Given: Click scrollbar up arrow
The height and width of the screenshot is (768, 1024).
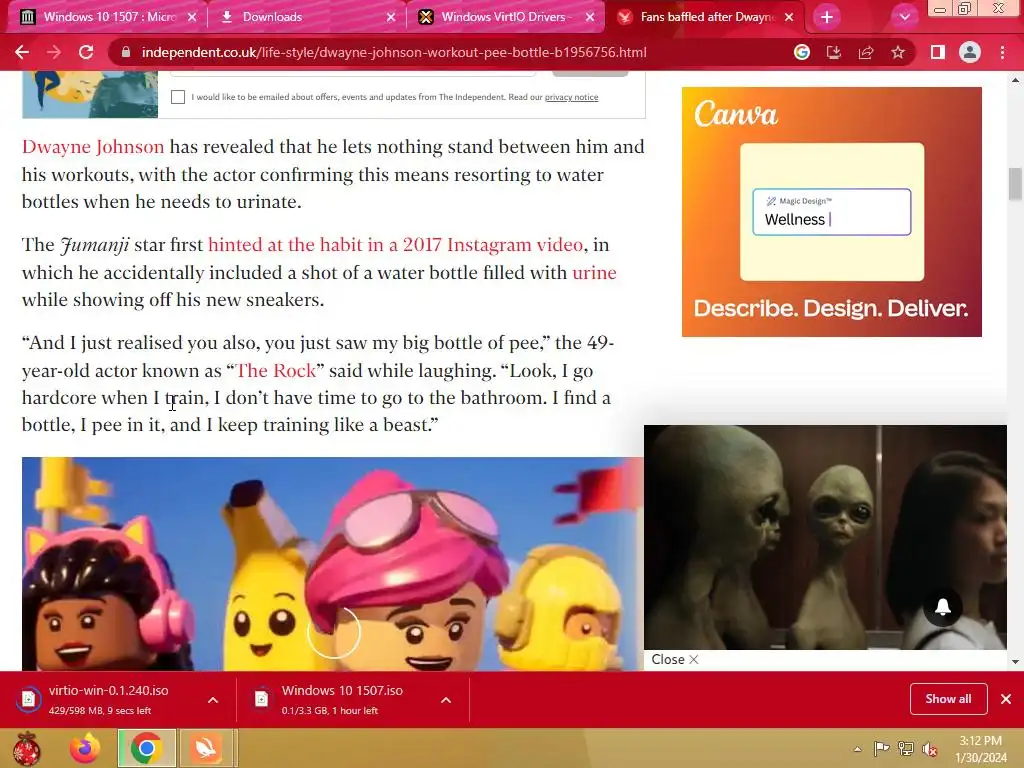Looking at the screenshot, I should [1015, 81].
